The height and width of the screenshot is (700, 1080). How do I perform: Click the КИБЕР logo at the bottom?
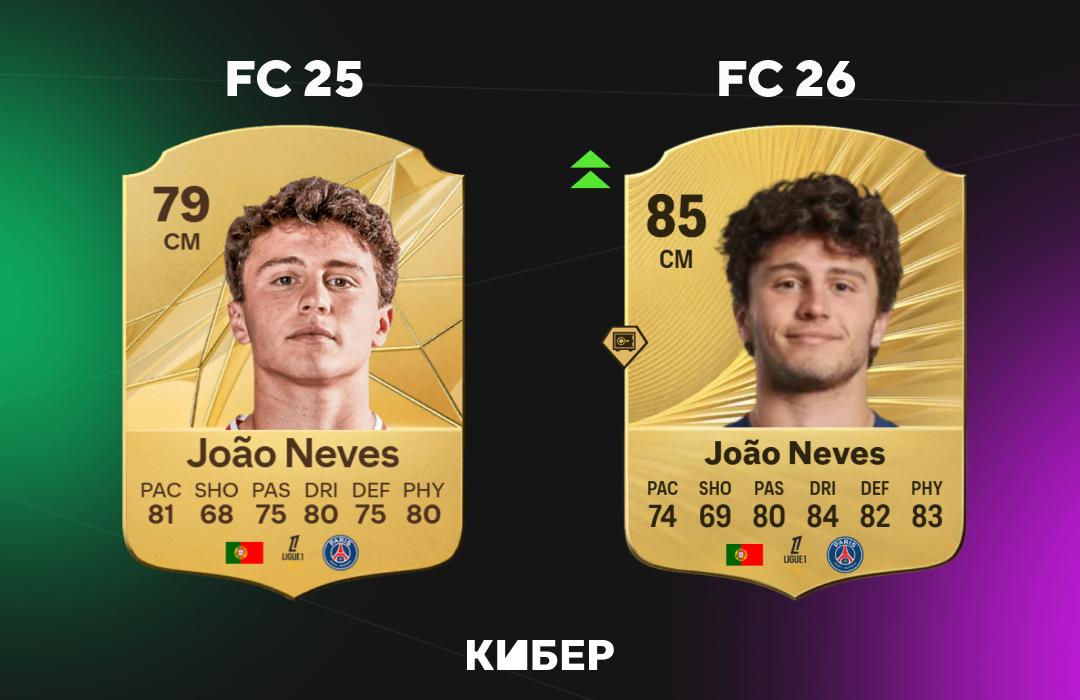[x=540, y=655]
